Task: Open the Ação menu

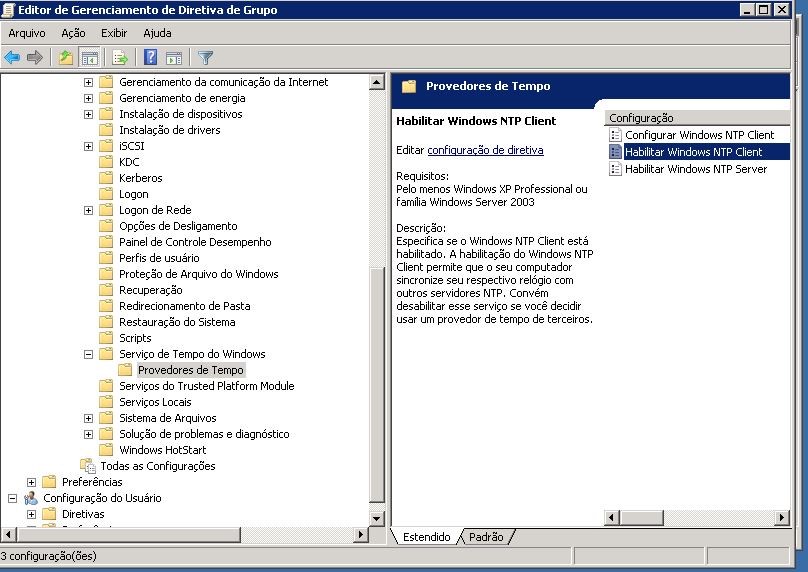Action: 73,33
